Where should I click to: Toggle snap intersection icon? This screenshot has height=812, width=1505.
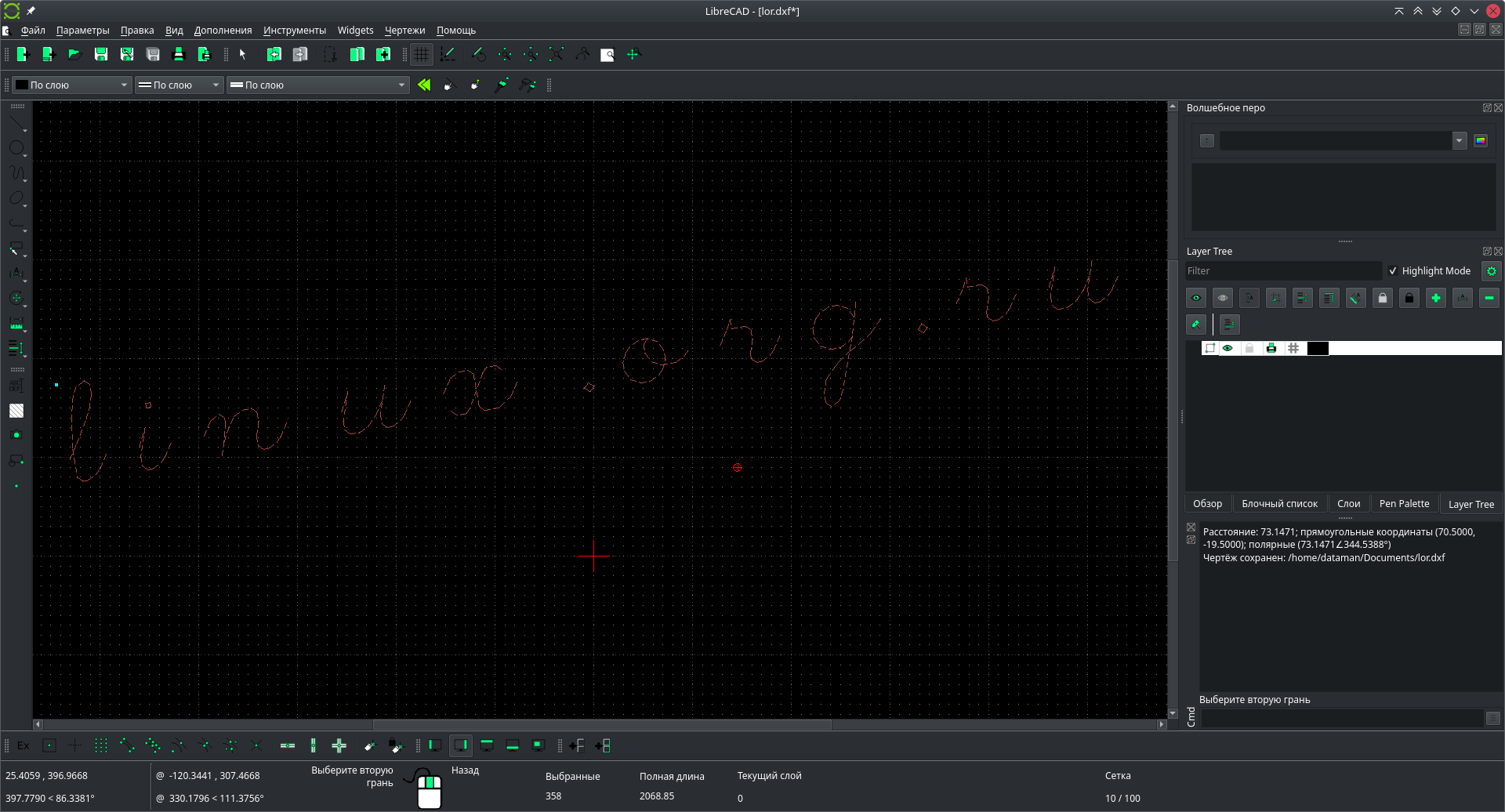tap(256, 745)
